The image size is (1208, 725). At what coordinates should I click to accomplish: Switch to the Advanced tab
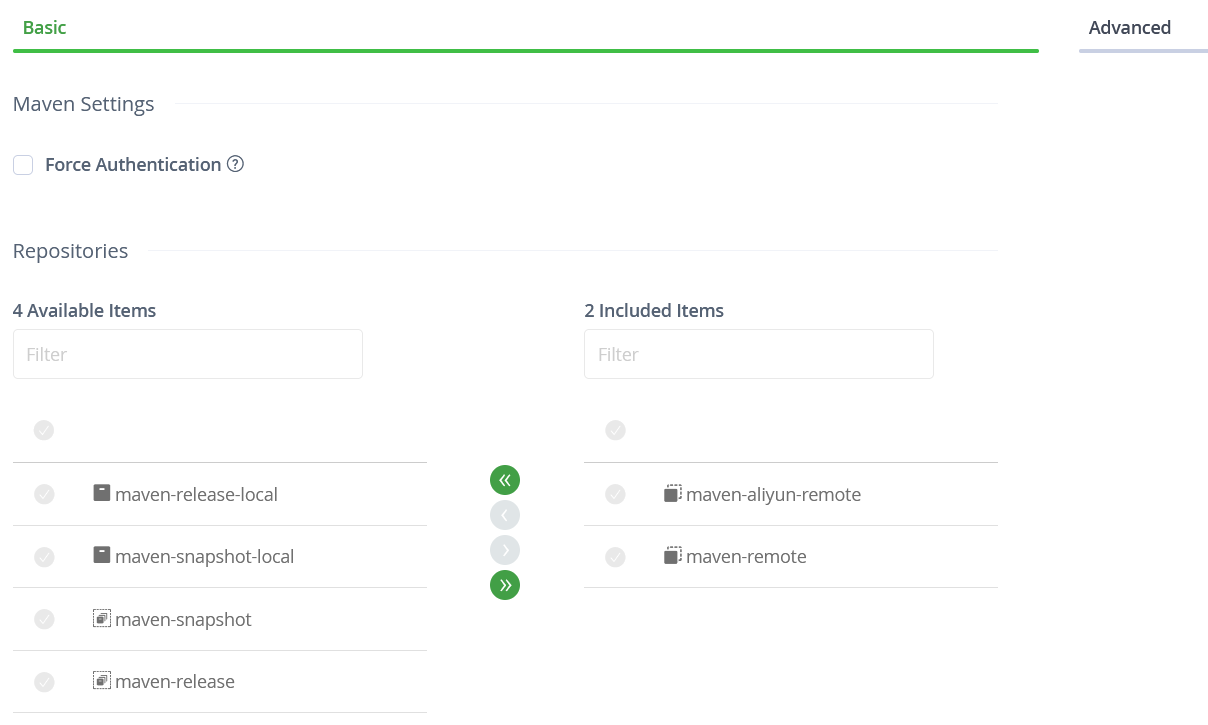(1129, 28)
